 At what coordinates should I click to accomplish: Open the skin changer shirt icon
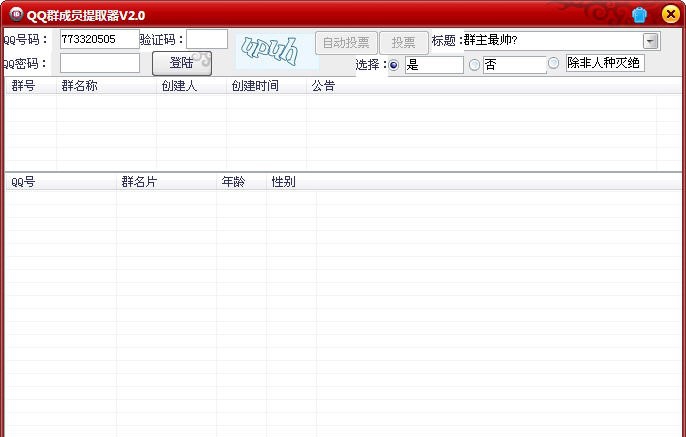coord(639,15)
